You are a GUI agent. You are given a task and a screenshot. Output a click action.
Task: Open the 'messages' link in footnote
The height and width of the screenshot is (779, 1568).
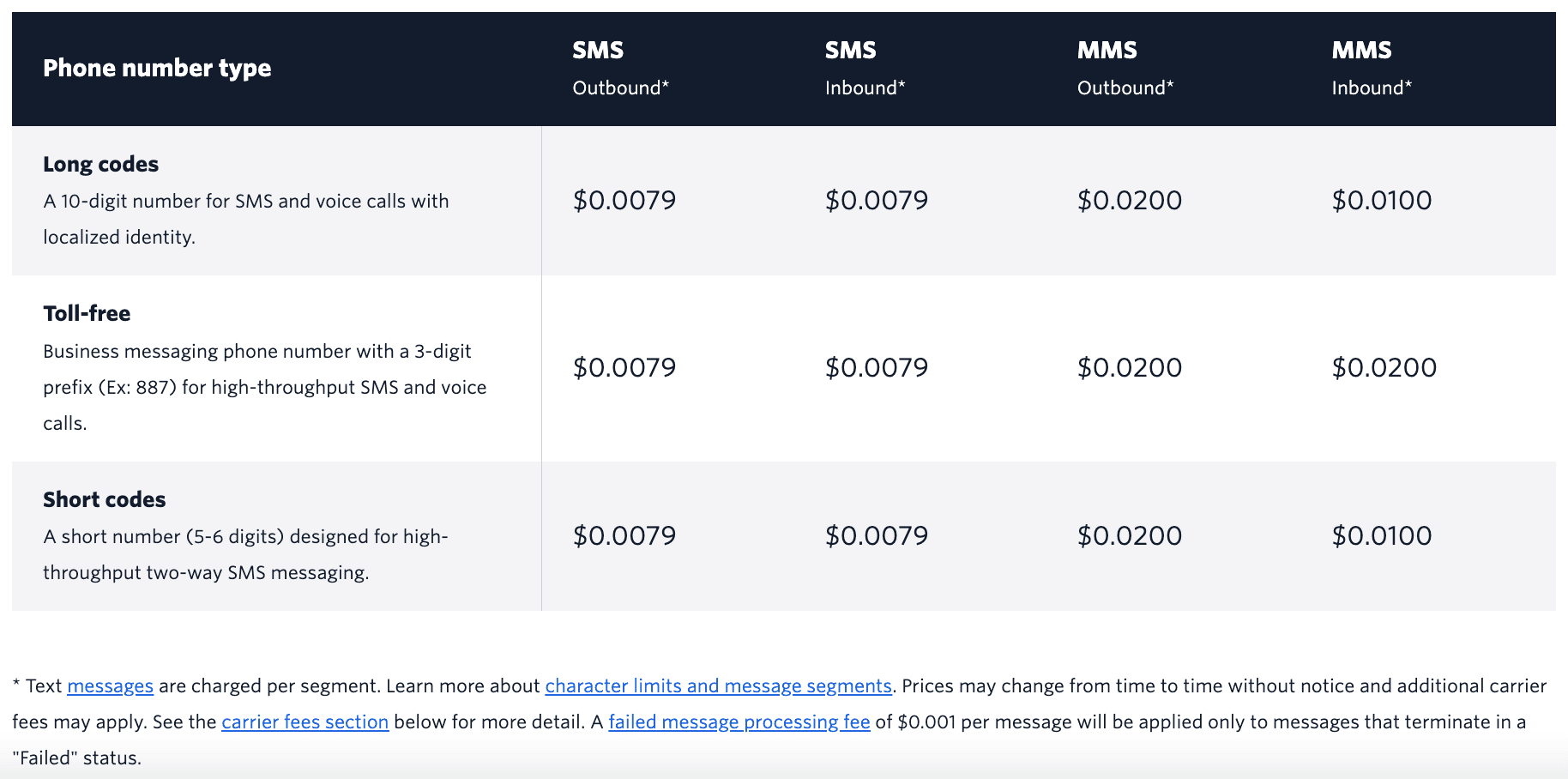coord(110,686)
